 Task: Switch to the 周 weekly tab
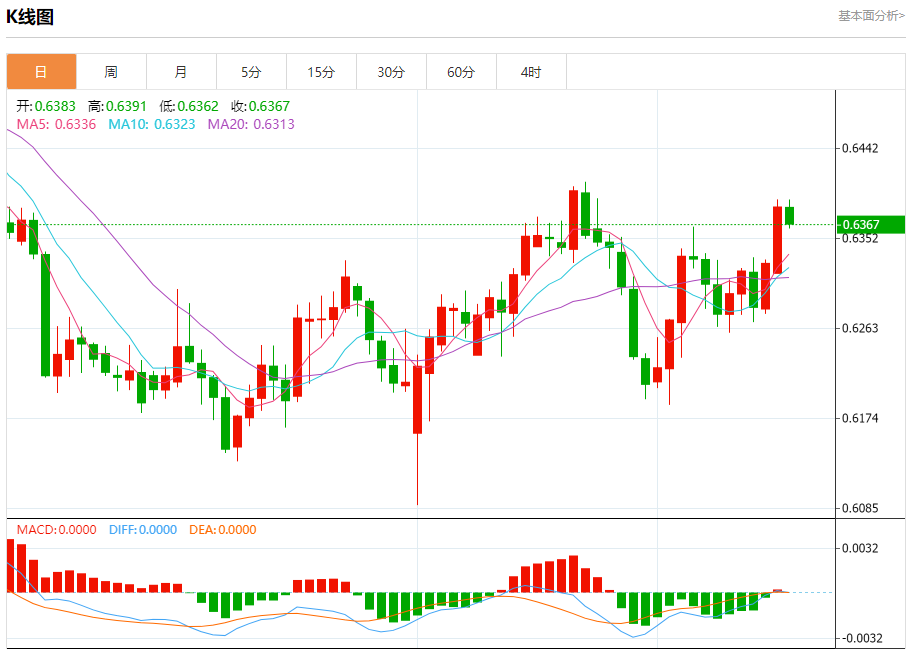click(x=111, y=72)
